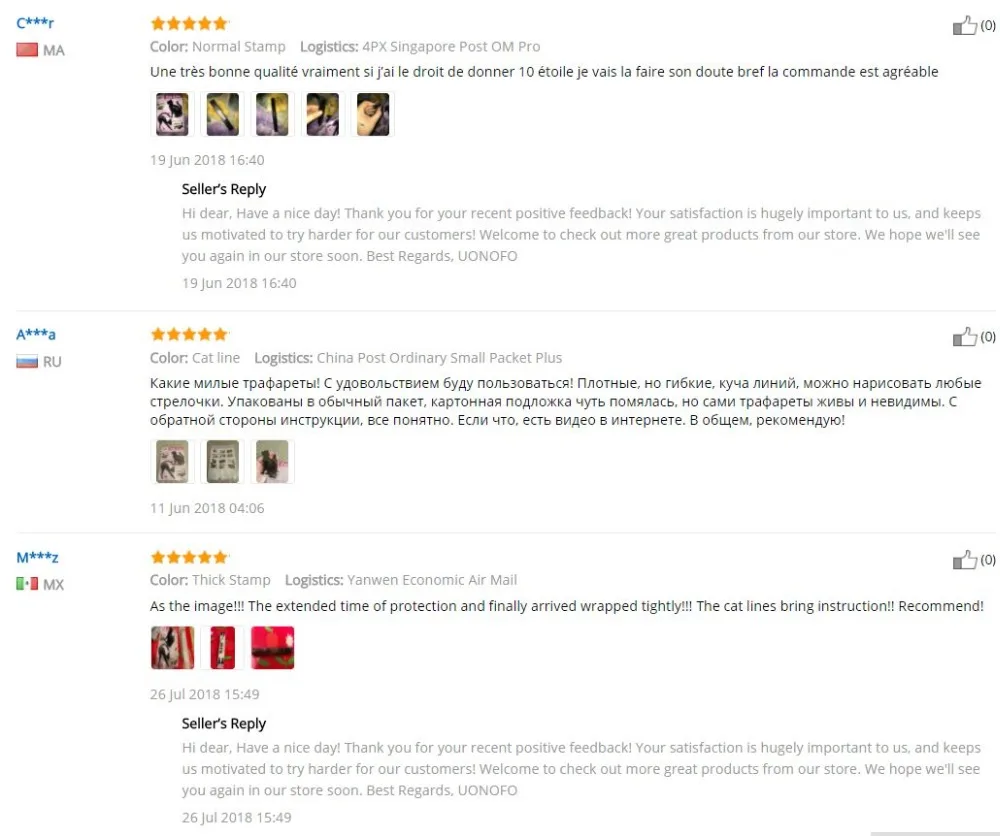Open third photo in A***a's review
Screen dimensions: 1000x836
tap(272, 461)
